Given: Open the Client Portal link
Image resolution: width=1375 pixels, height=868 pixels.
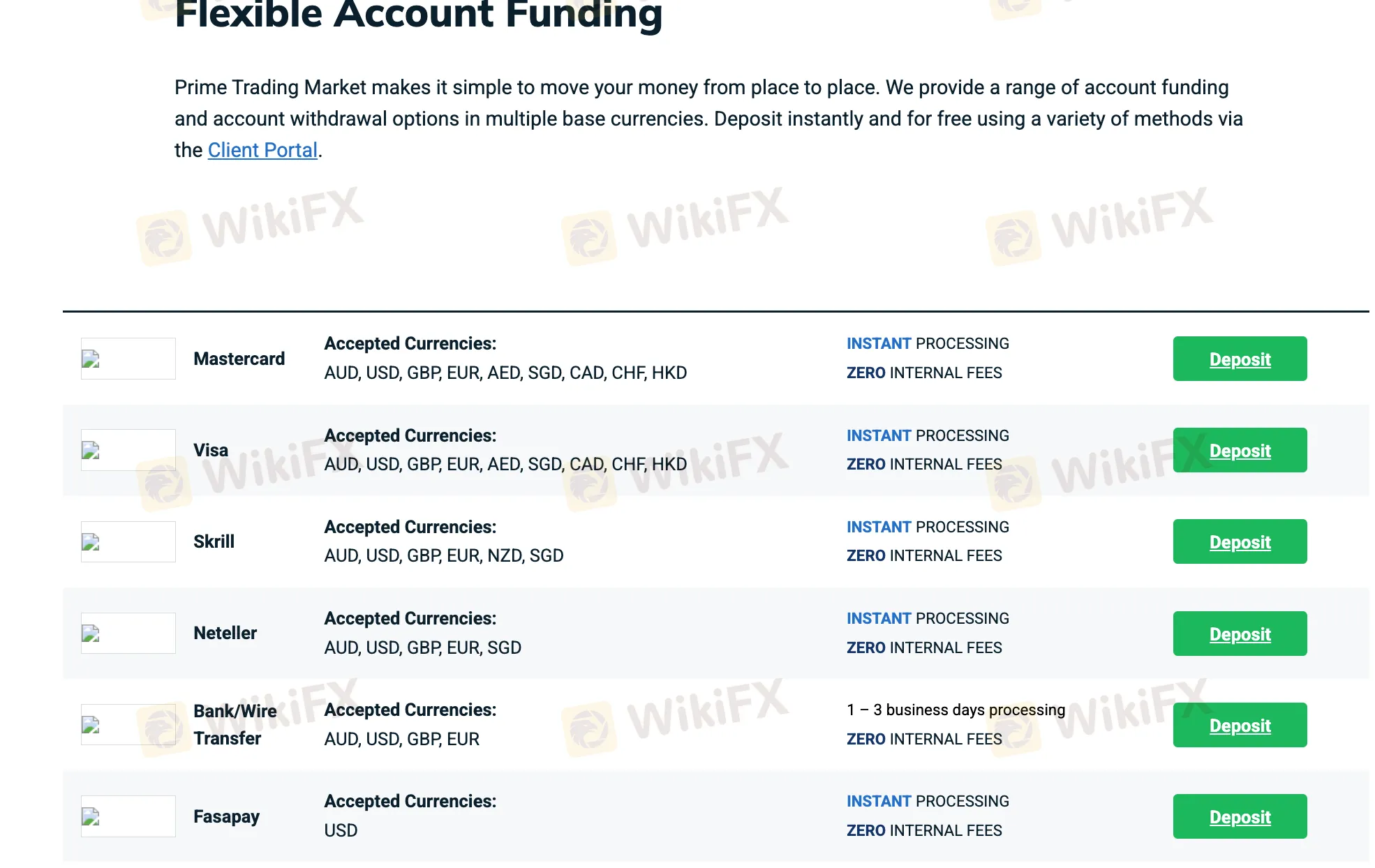Looking at the screenshot, I should click(262, 150).
